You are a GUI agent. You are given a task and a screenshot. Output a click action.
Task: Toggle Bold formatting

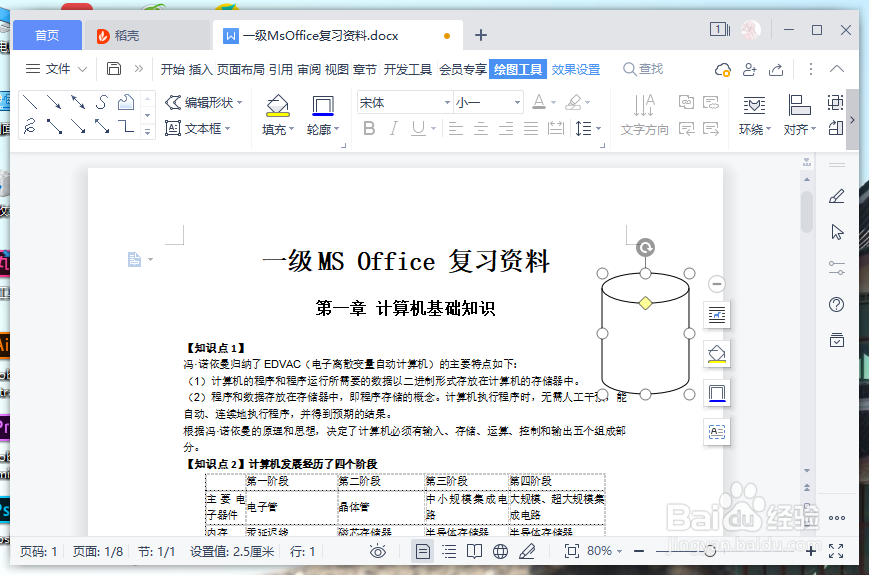click(x=369, y=129)
